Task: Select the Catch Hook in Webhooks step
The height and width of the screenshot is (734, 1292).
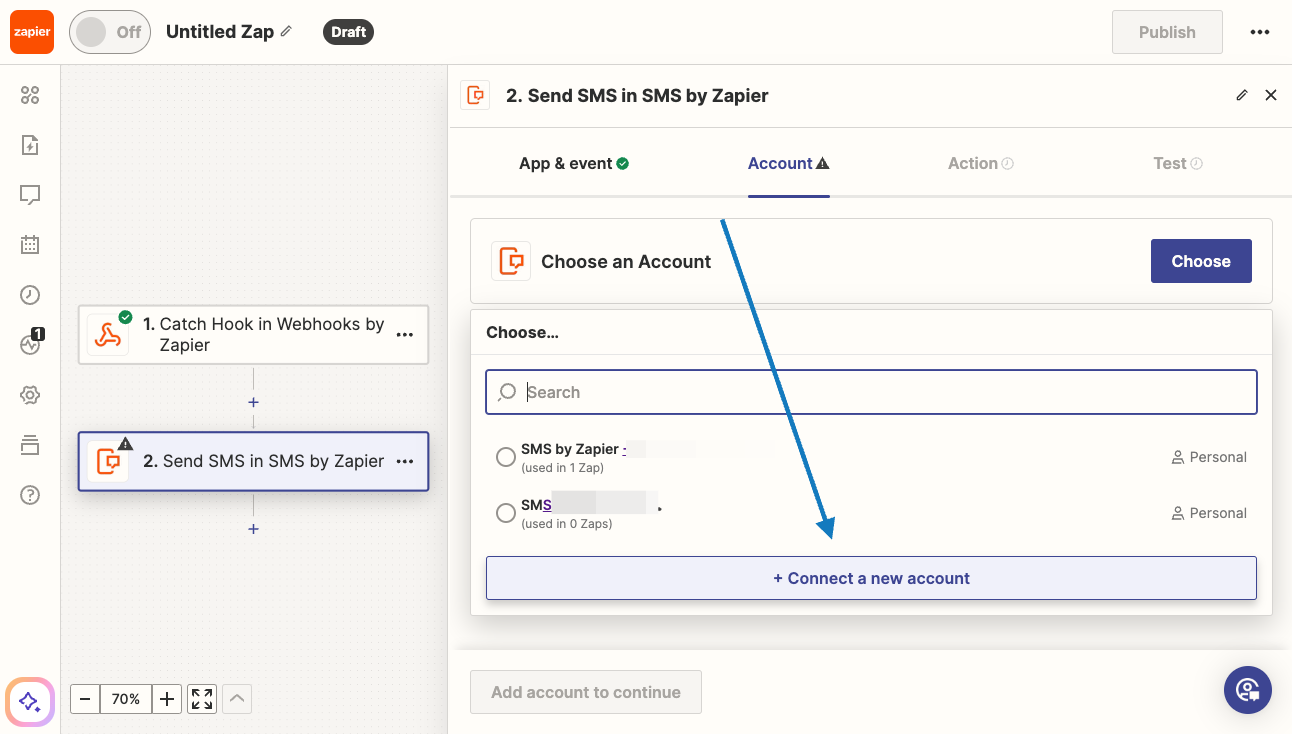Action: (253, 334)
